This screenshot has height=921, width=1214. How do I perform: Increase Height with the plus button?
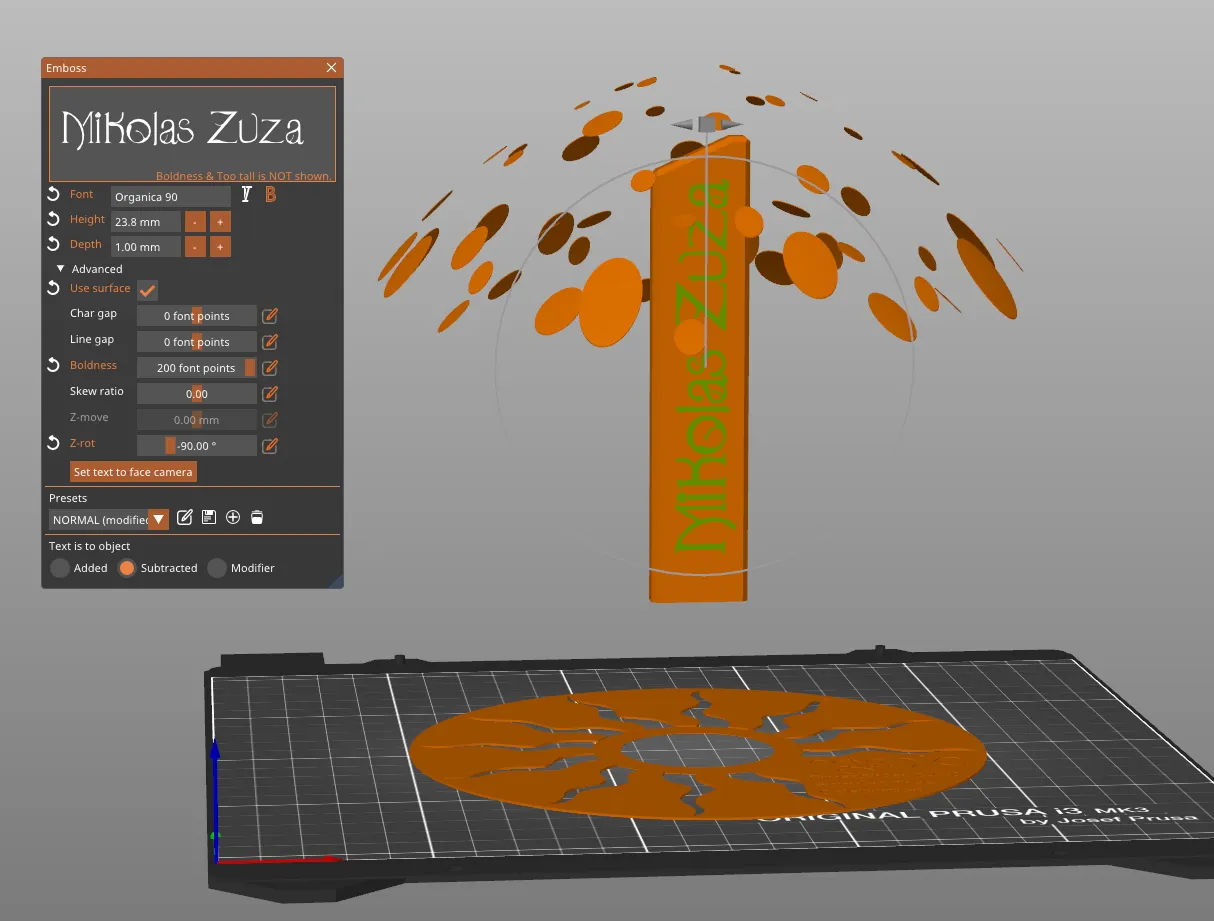pos(221,222)
